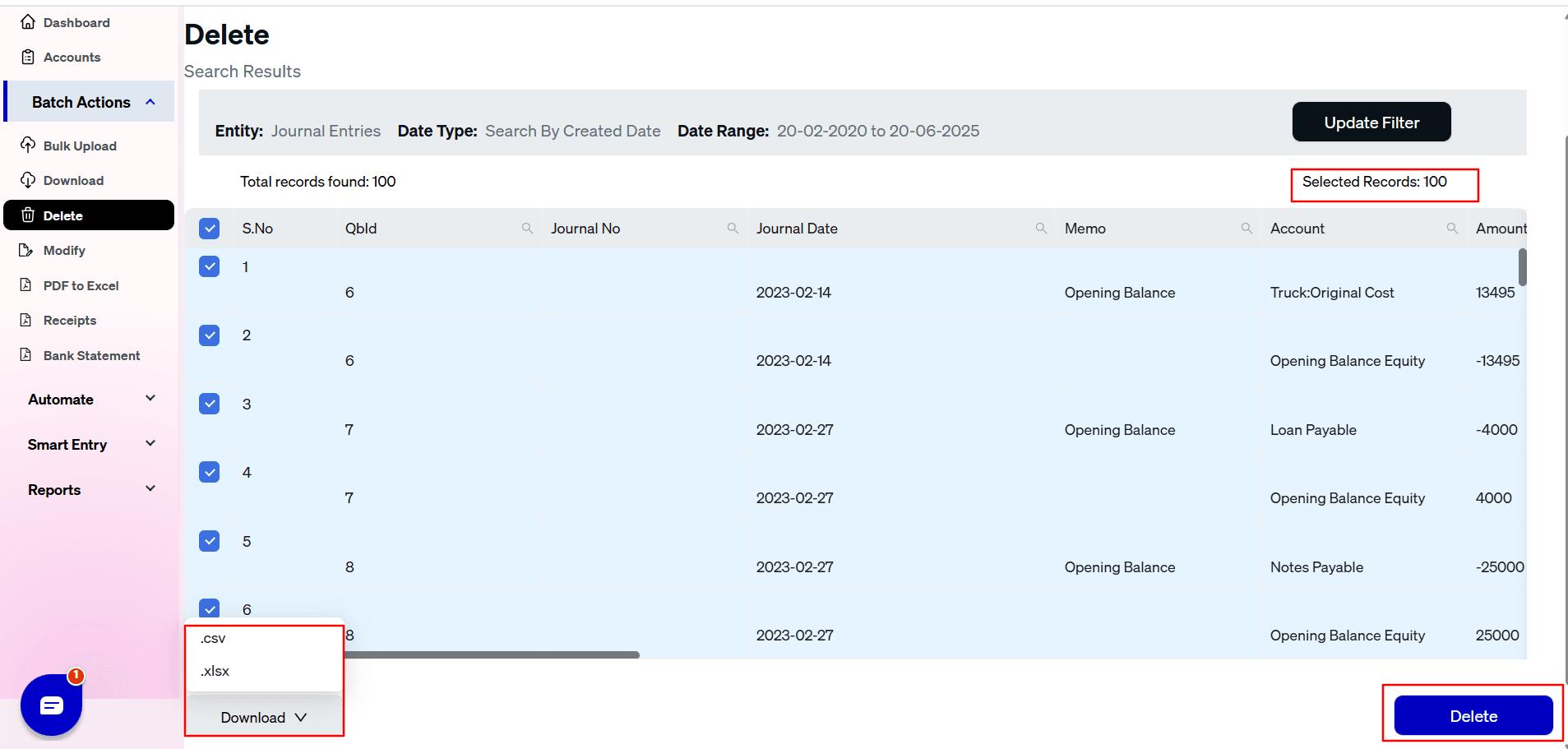
Task: Click the S.No column header
Action: click(257, 229)
